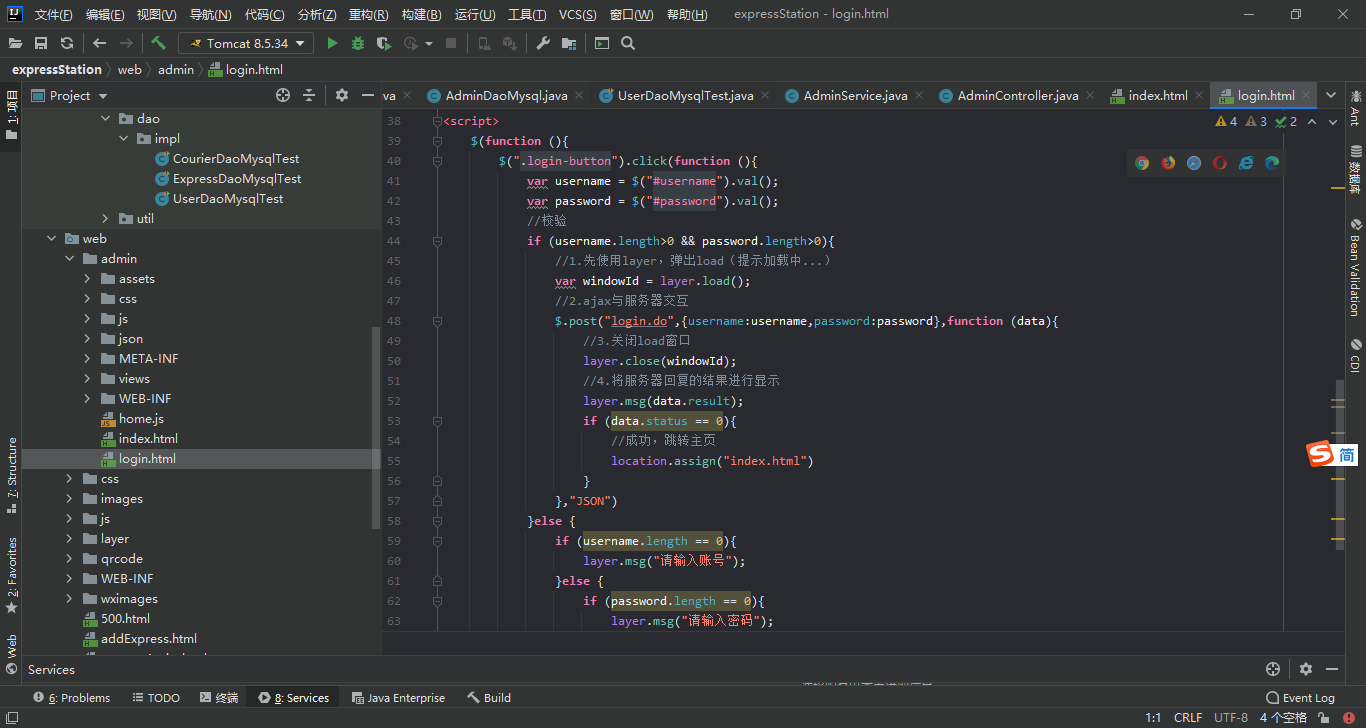Viewport: 1366px width, 728px height.
Task: Open file or project via folder icon
Action: [15, 43]
